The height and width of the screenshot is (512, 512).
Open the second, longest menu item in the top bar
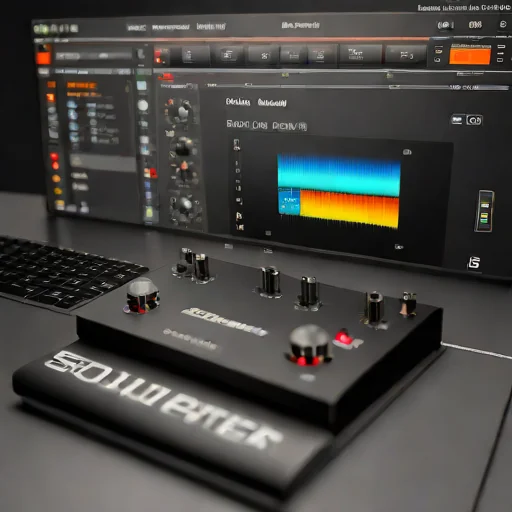(x=171, y=27)
